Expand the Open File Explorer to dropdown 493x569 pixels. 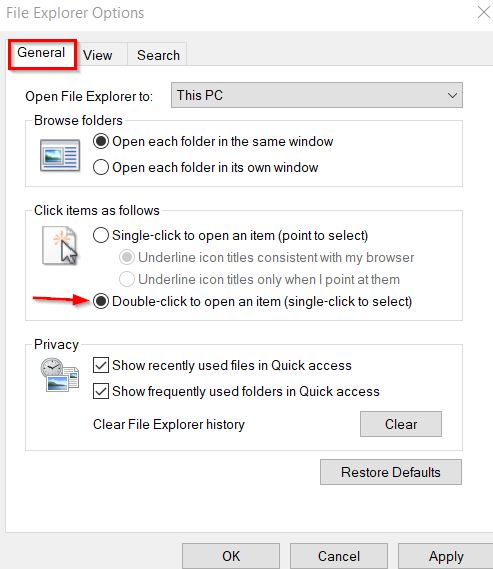point(317,95)
